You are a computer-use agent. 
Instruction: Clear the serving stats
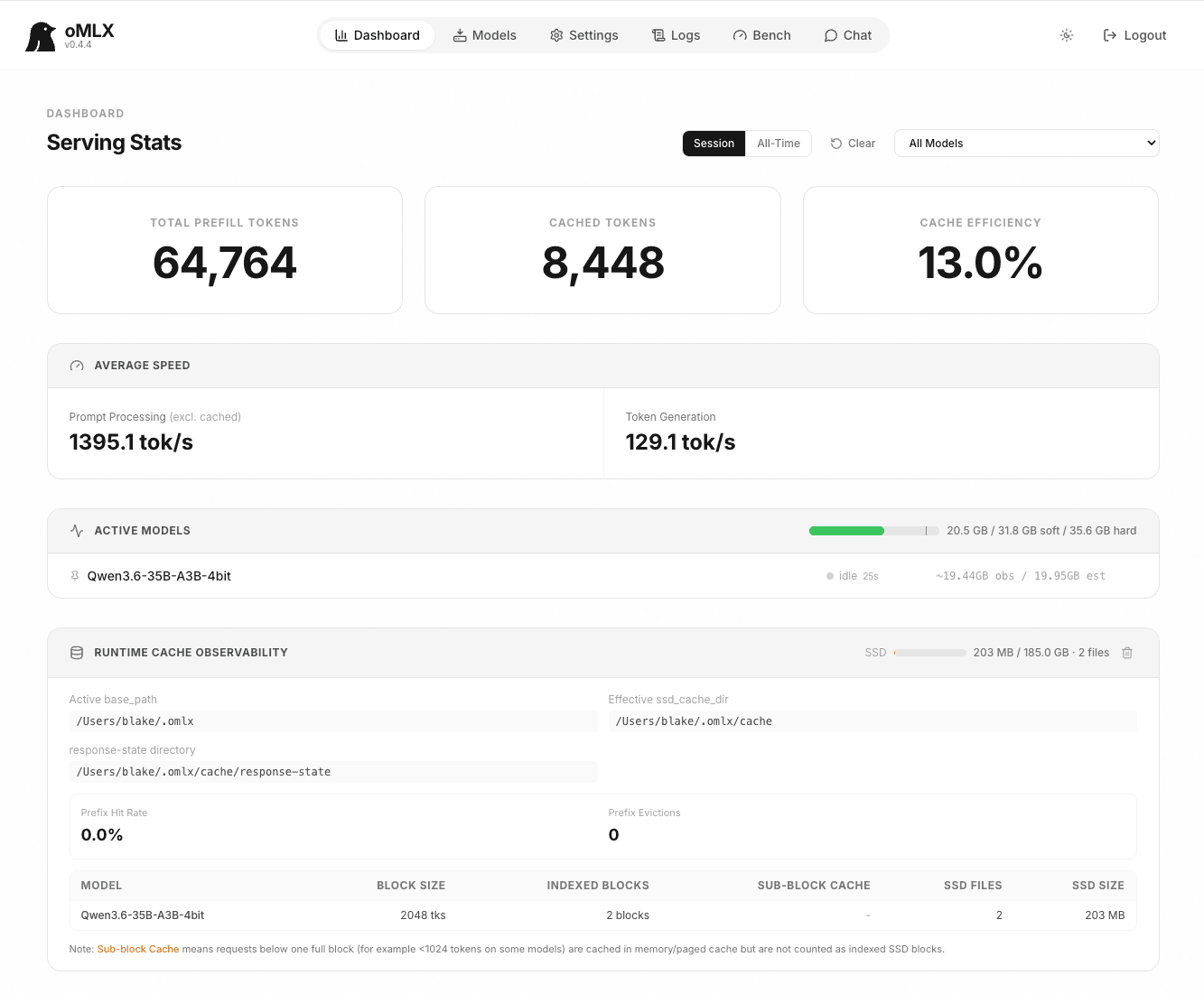(x=853, y=144)
